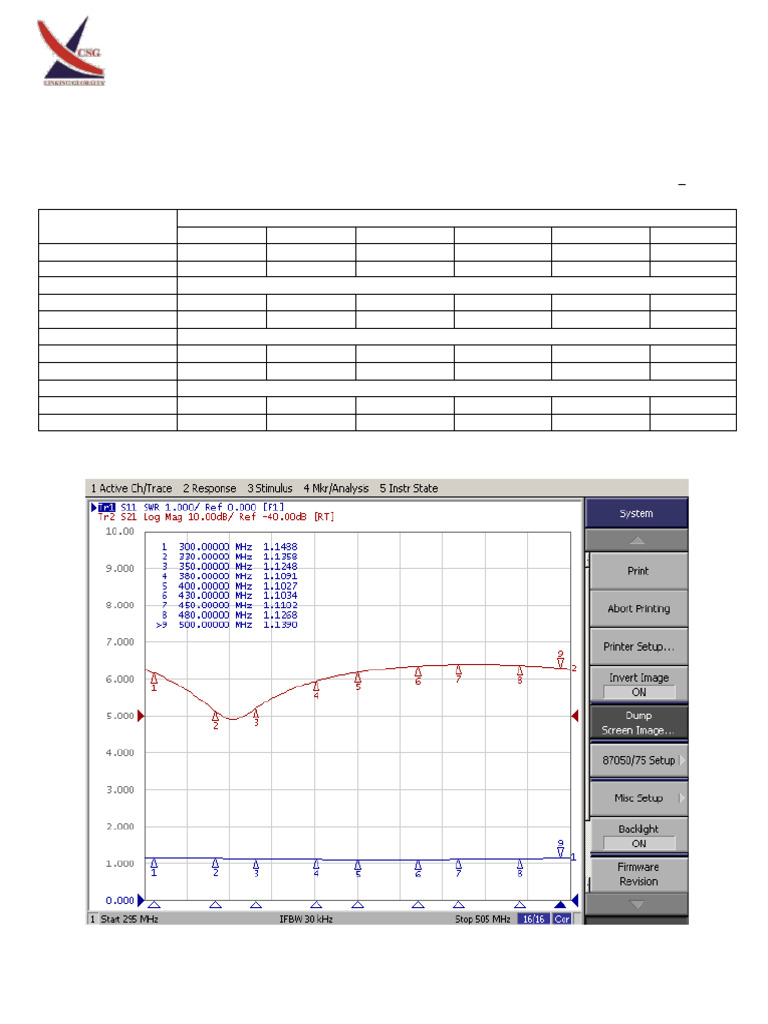Click the 16/16 averaging indicator

click(x=534, y=920)
